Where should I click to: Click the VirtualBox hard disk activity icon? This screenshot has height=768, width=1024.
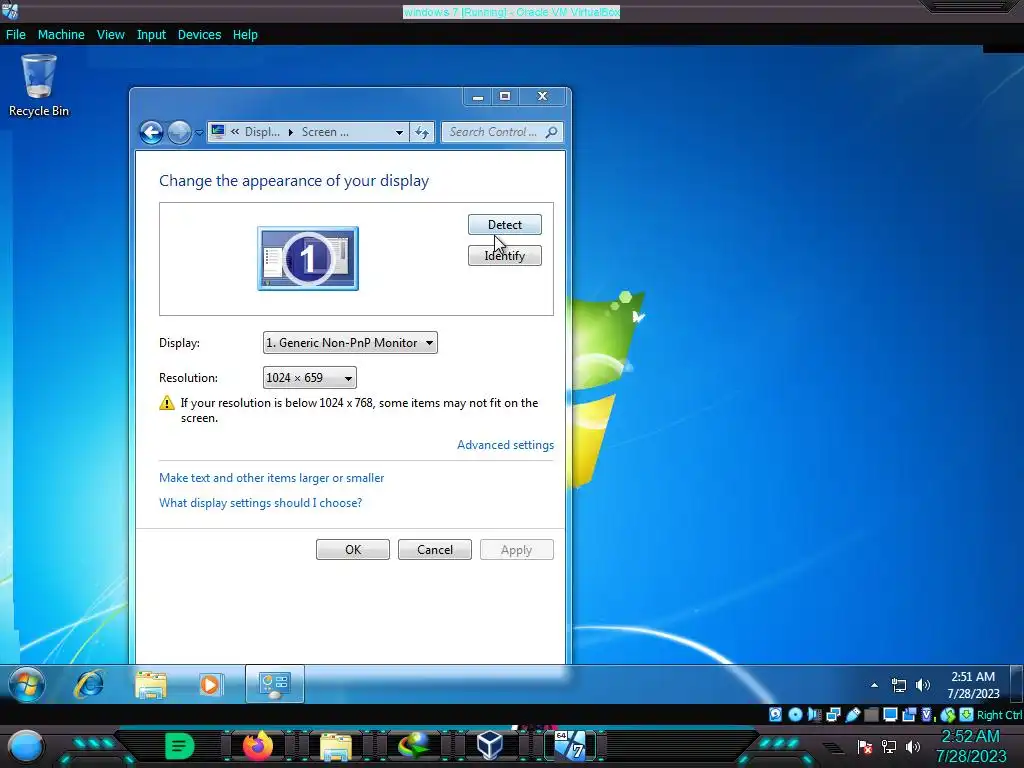(775, 714)
